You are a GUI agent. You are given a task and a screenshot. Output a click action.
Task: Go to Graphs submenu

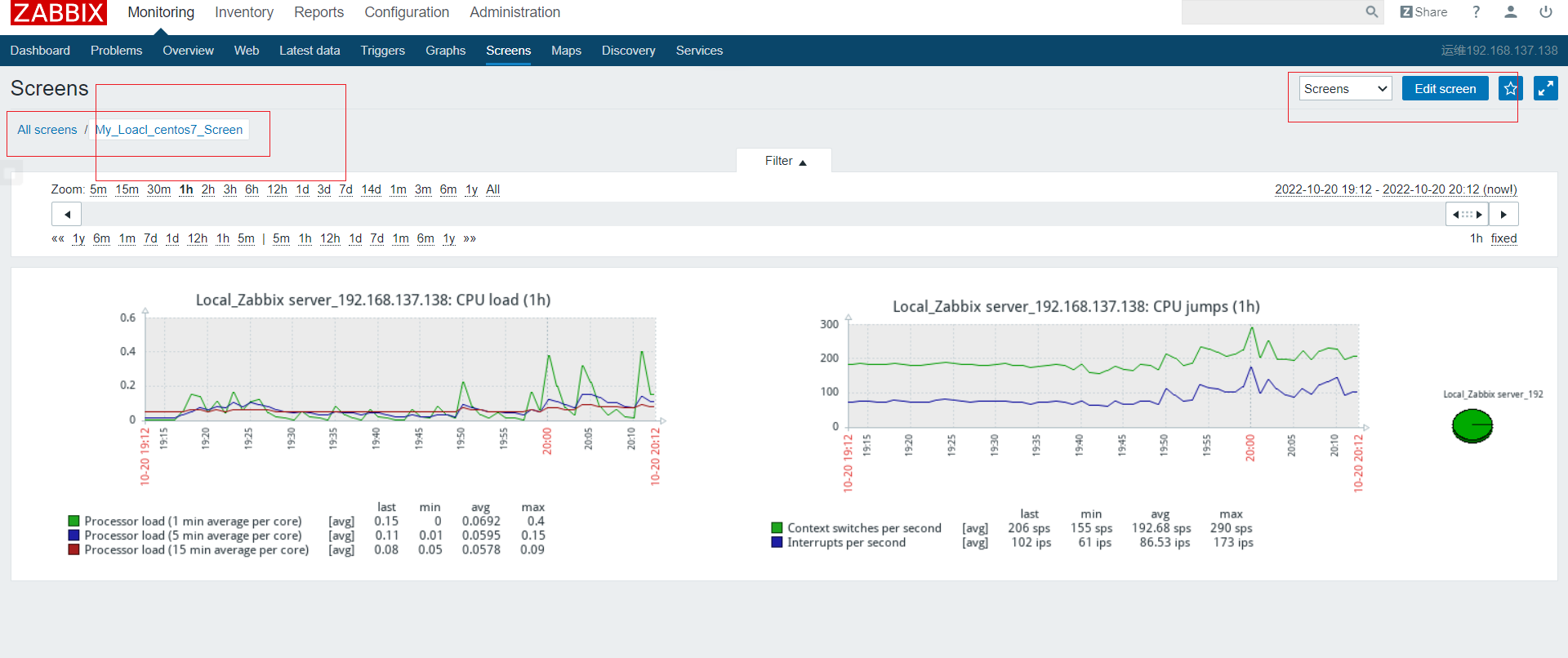(x=445, y=51)
